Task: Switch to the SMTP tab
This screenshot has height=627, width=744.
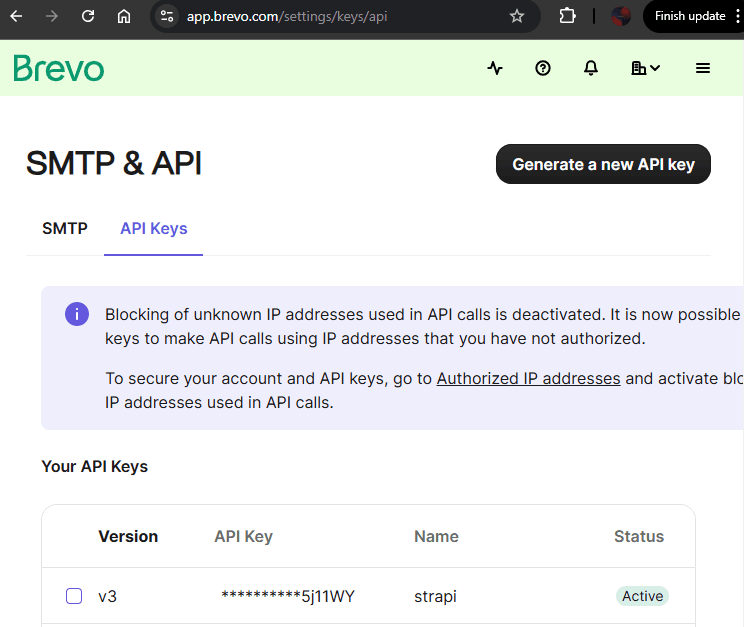Action: tap(65, 228)
